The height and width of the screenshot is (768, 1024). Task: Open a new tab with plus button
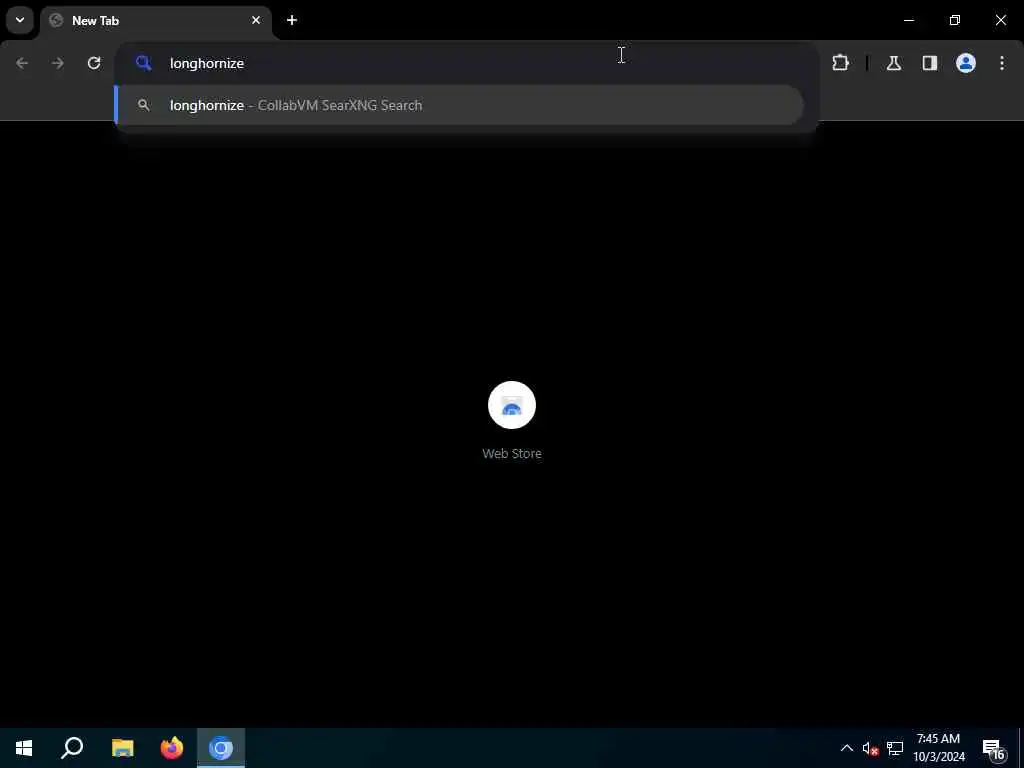point(292,20)
